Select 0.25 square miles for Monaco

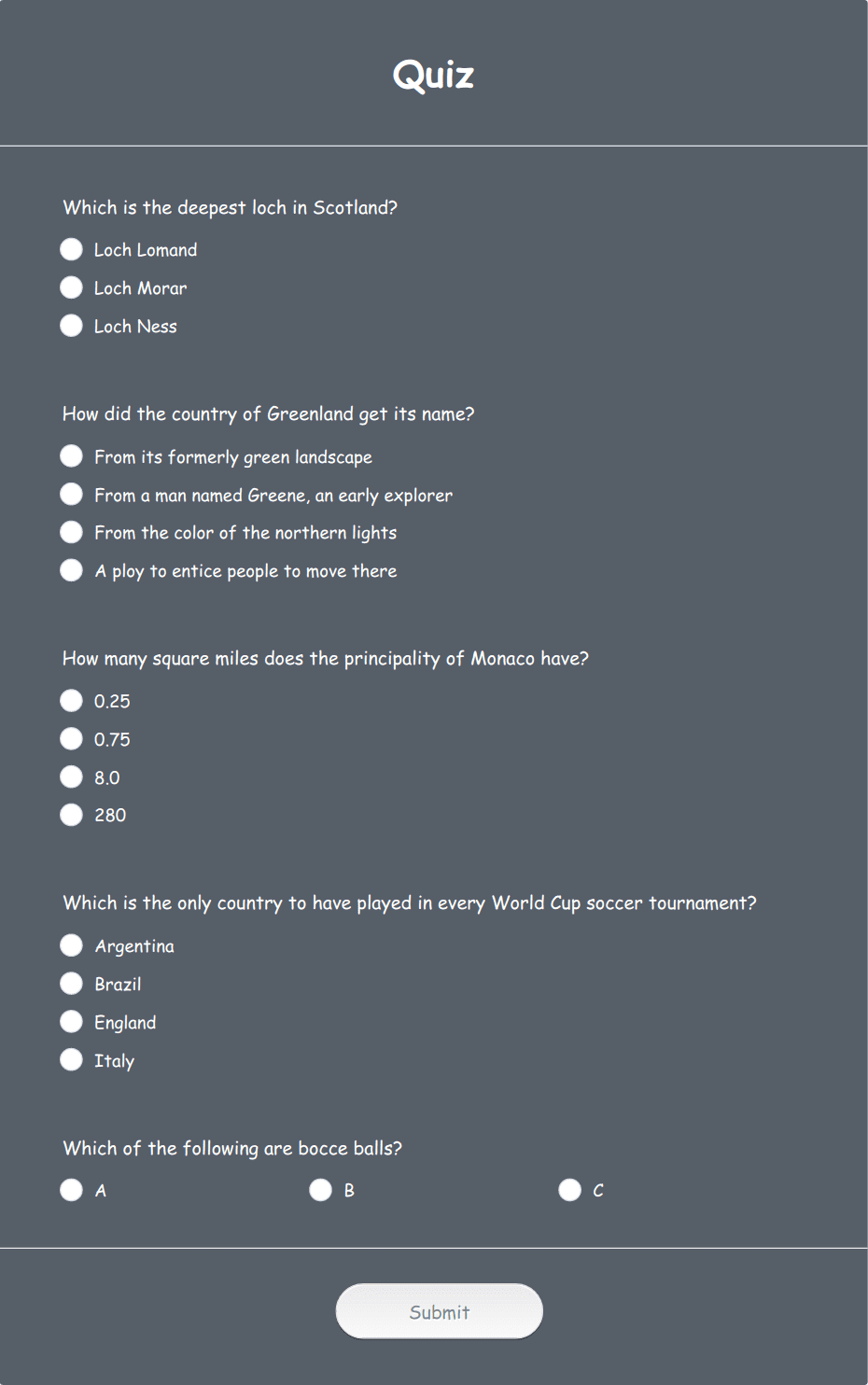click(71, 700)
